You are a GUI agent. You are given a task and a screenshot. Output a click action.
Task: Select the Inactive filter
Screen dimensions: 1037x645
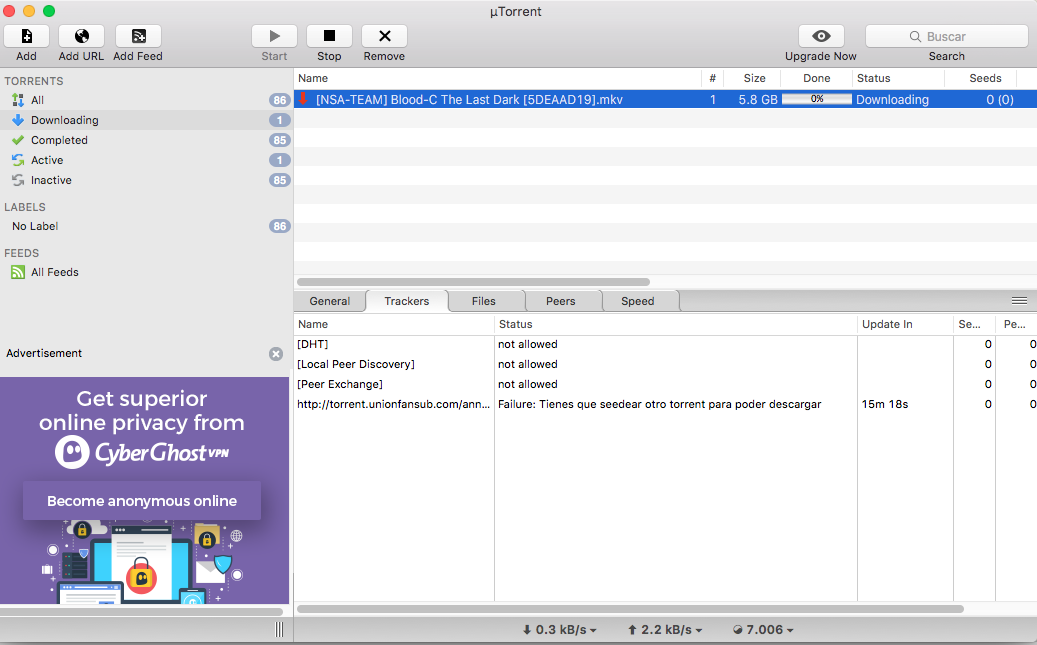tap(146, 180)
